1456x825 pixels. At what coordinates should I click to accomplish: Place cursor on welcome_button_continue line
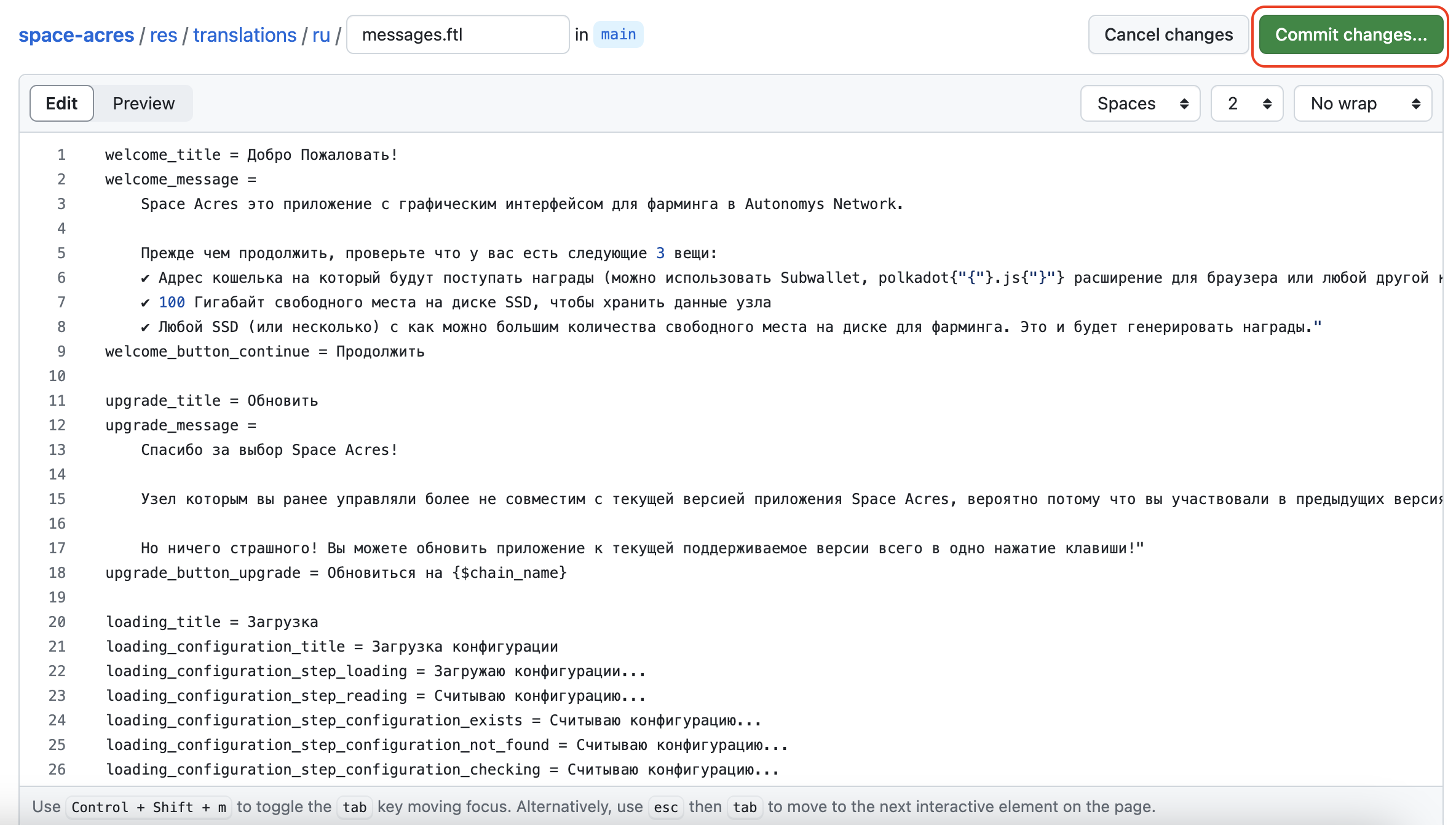click(x=264, y=352)
